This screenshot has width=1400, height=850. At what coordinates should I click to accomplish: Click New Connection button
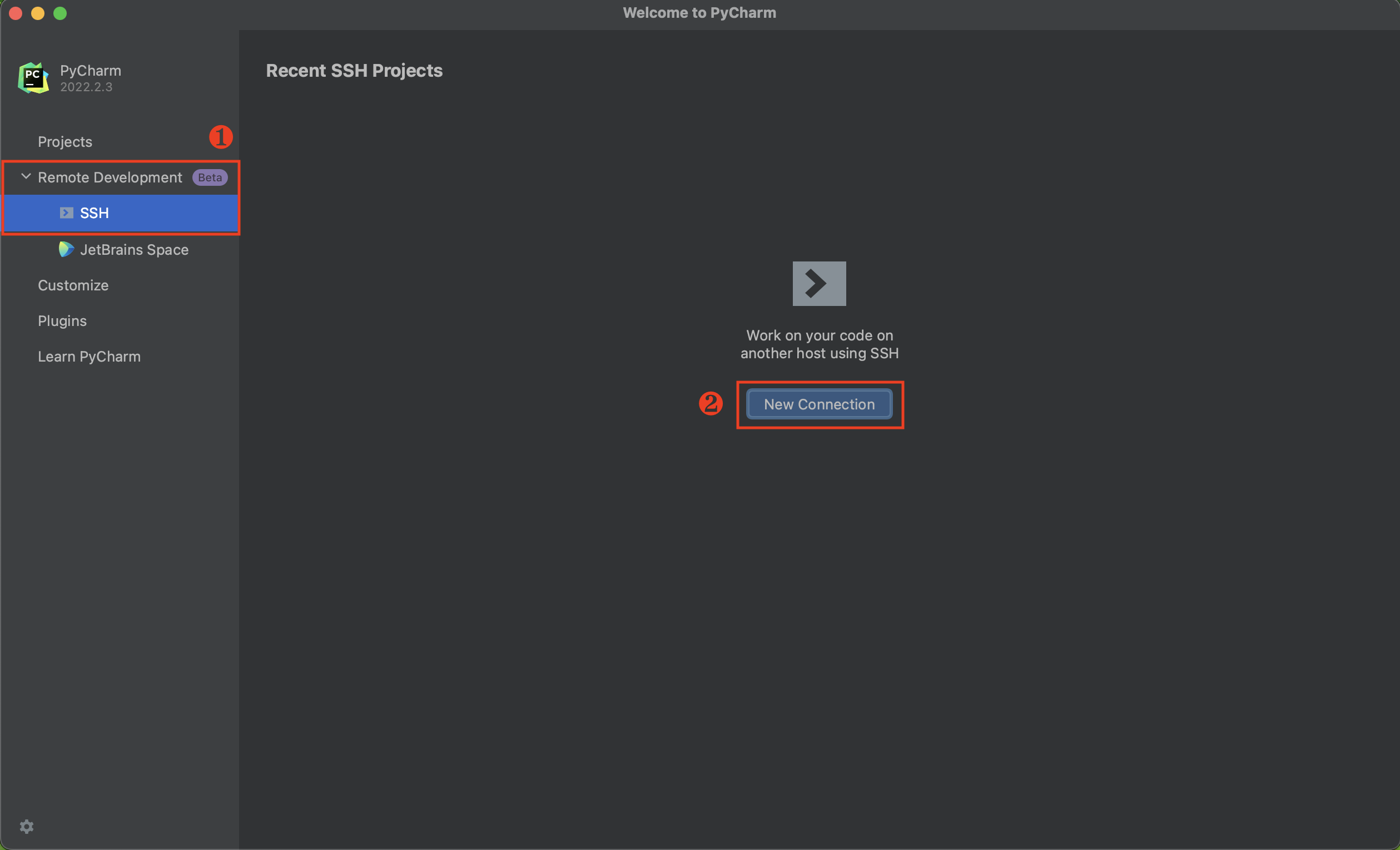tap(819, 404)
